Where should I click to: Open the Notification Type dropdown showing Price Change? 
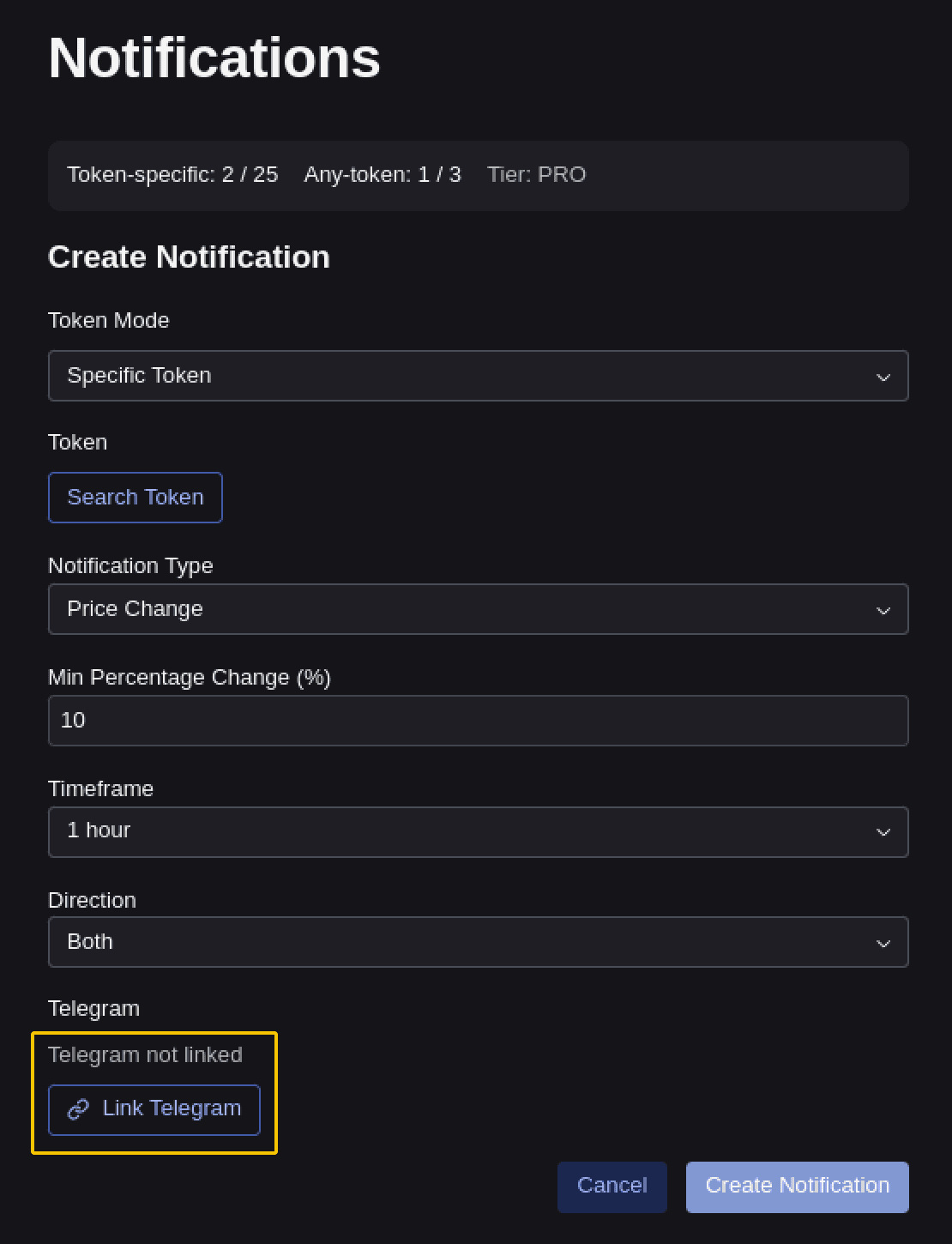tap(478, 609)
